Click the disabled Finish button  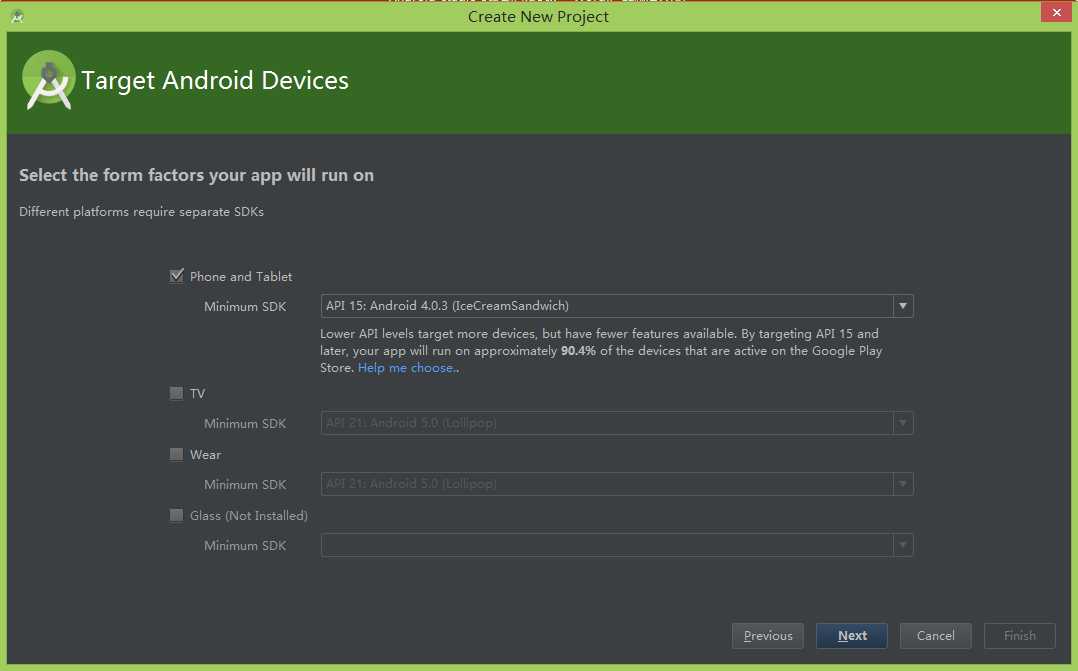point(1020,636)
